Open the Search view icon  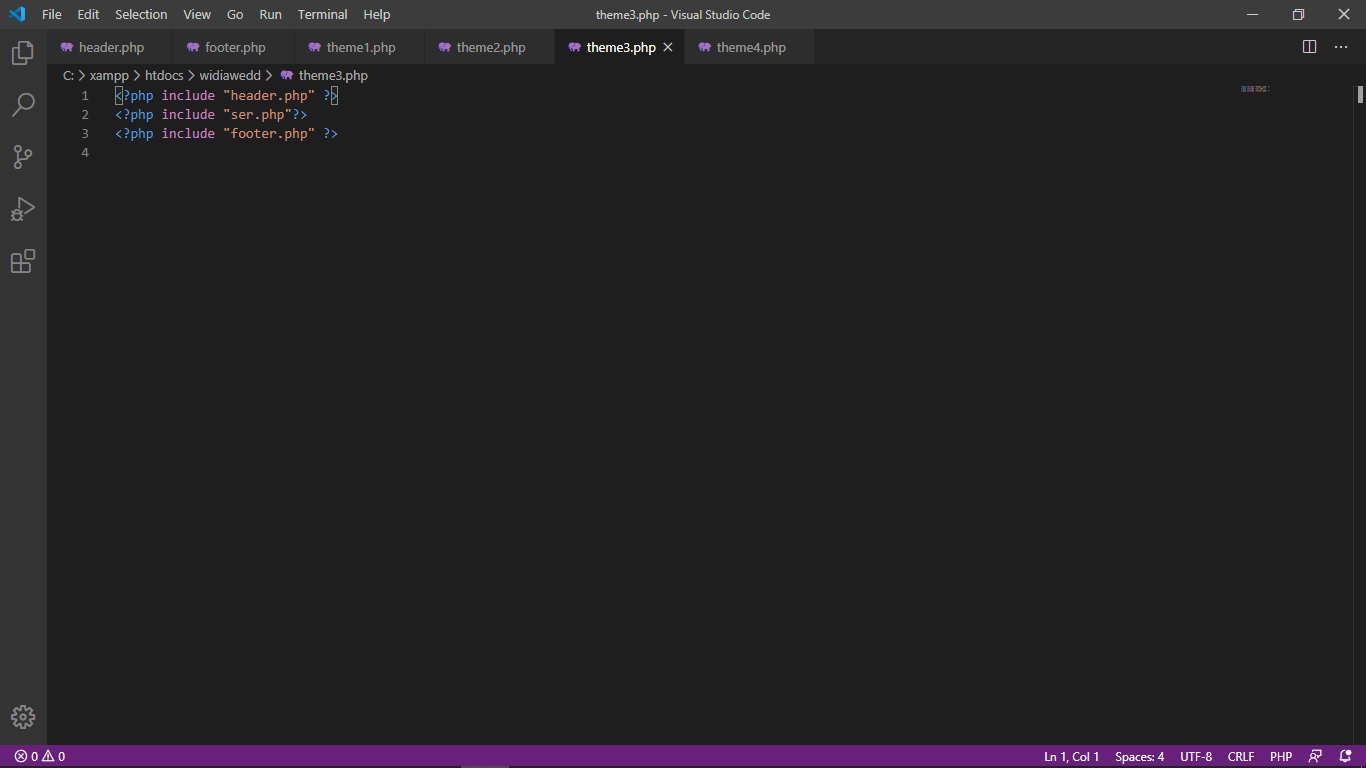coord(22,105)
